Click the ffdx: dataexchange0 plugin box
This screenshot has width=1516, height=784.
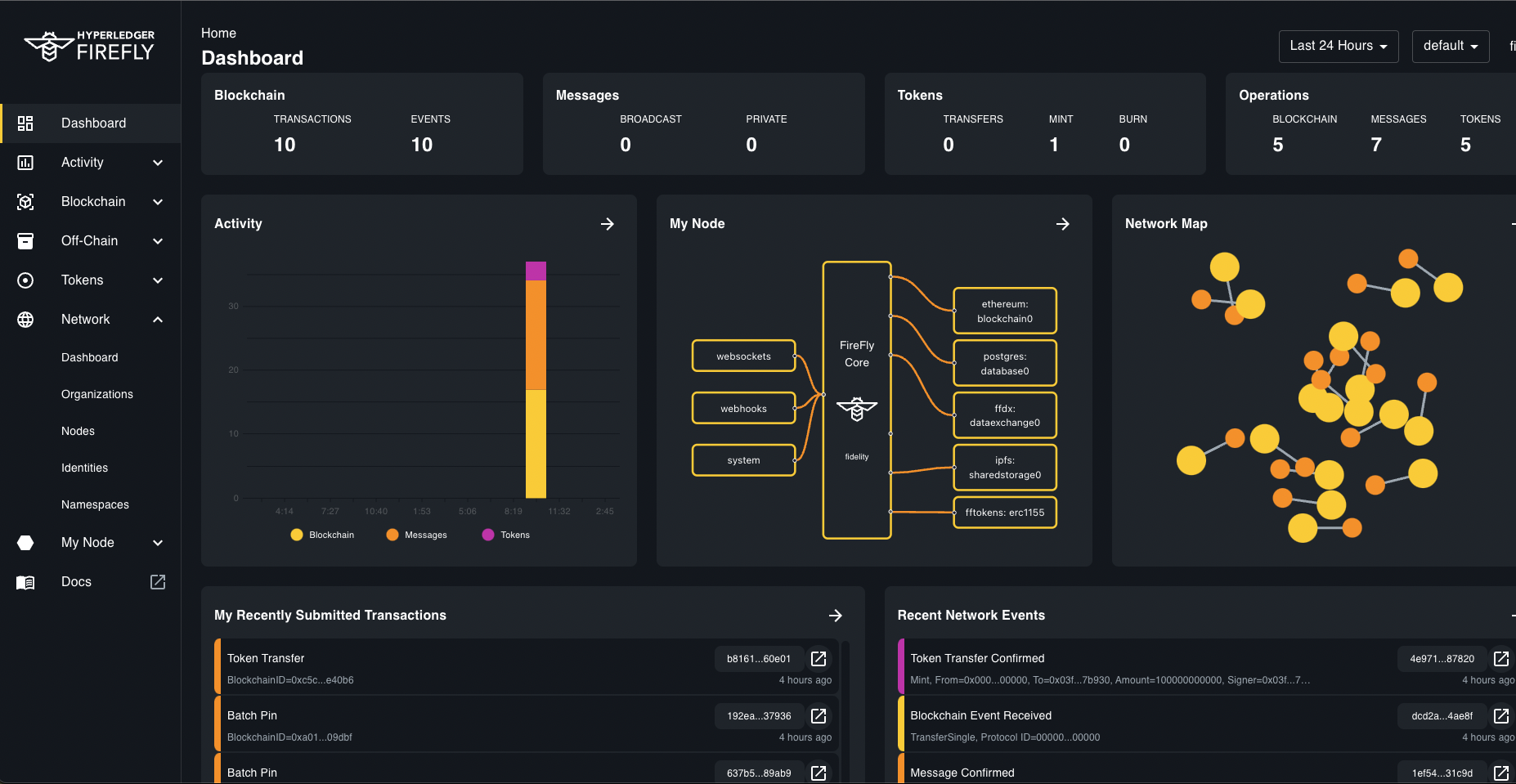click(x=1005, y=415)
